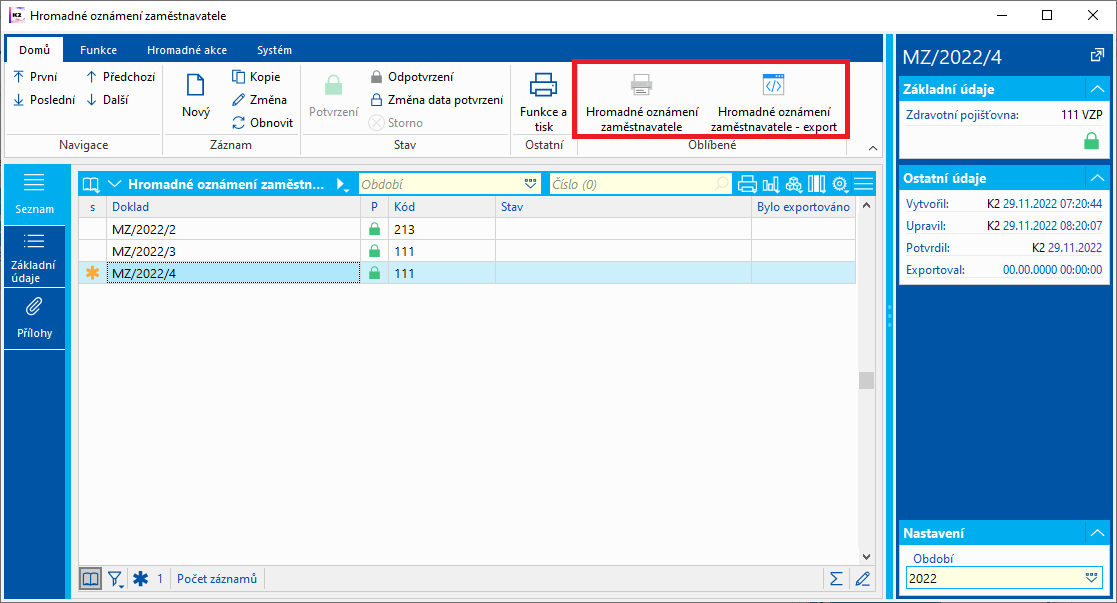This screenshot has width=1117, height=603.
Task: Open the Funkce ribbon tab
Action: pos(98,50)
